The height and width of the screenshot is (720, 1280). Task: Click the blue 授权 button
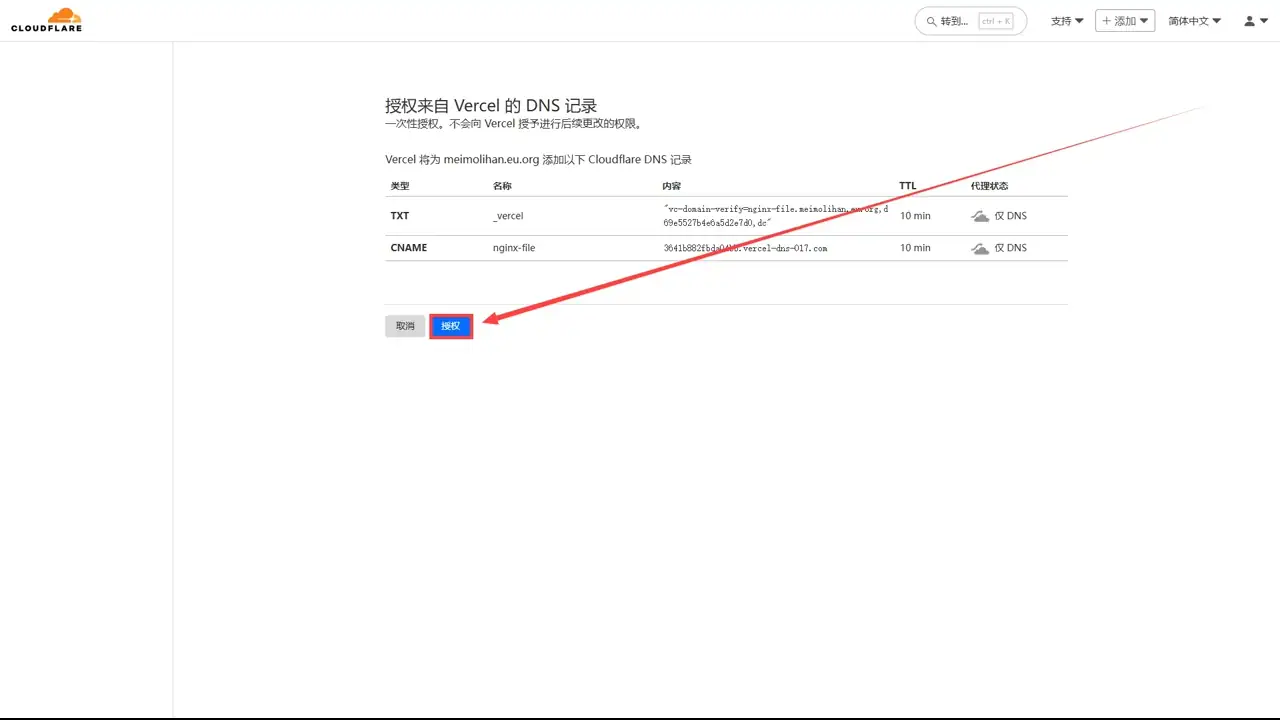pos(451,326)
